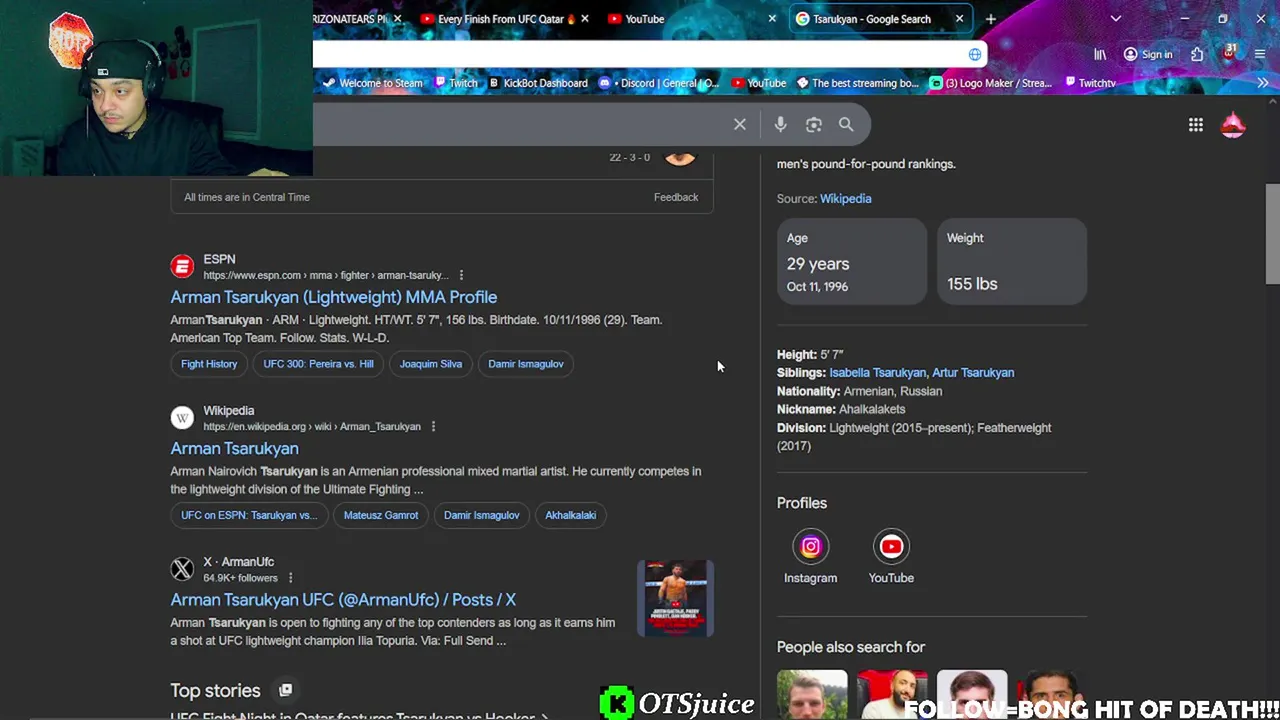Select the Mateusz Gamrot chip
This screenshot has width=1280, height=720.
pyautogui.click(x=381, y=515)
